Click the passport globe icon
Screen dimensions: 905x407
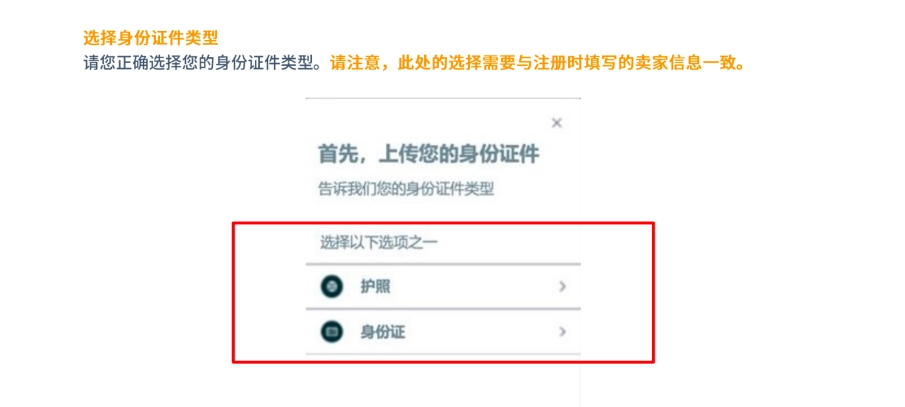pos(332,287)
